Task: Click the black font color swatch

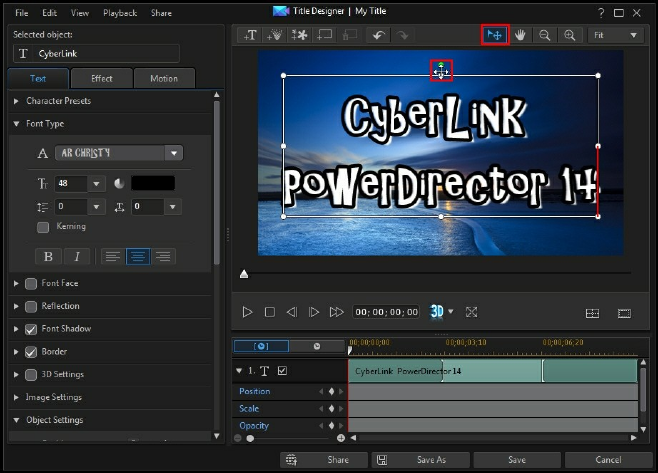Action: [x=152, y=183]
